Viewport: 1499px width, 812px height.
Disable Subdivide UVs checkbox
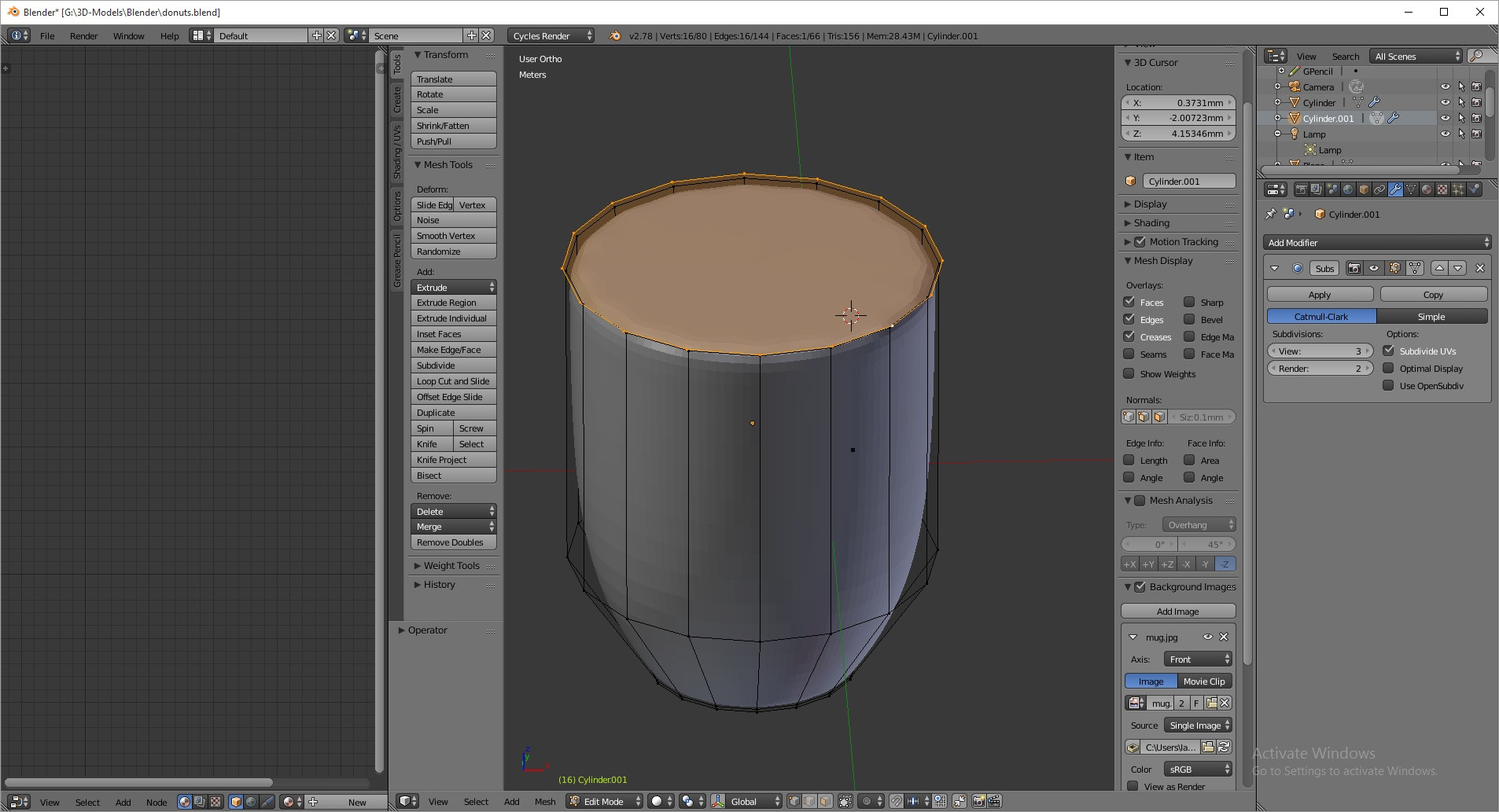pyautogui.click(x=1389, y=351)
